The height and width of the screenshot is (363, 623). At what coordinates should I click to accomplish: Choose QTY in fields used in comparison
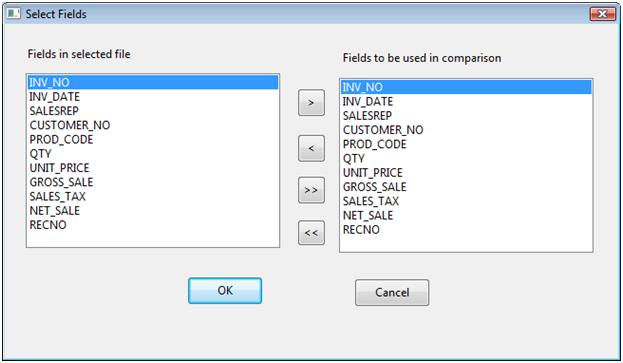coord(466,158)
